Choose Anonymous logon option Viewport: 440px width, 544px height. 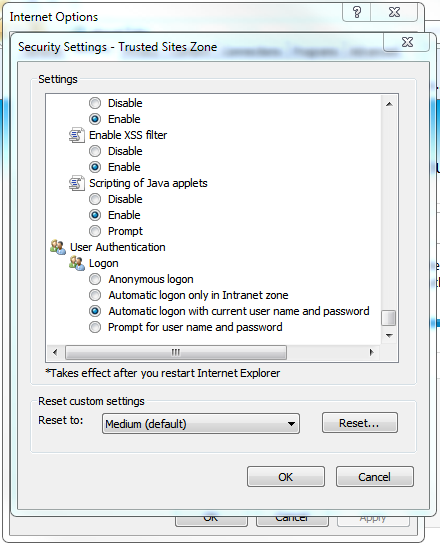tap(95, 279)
